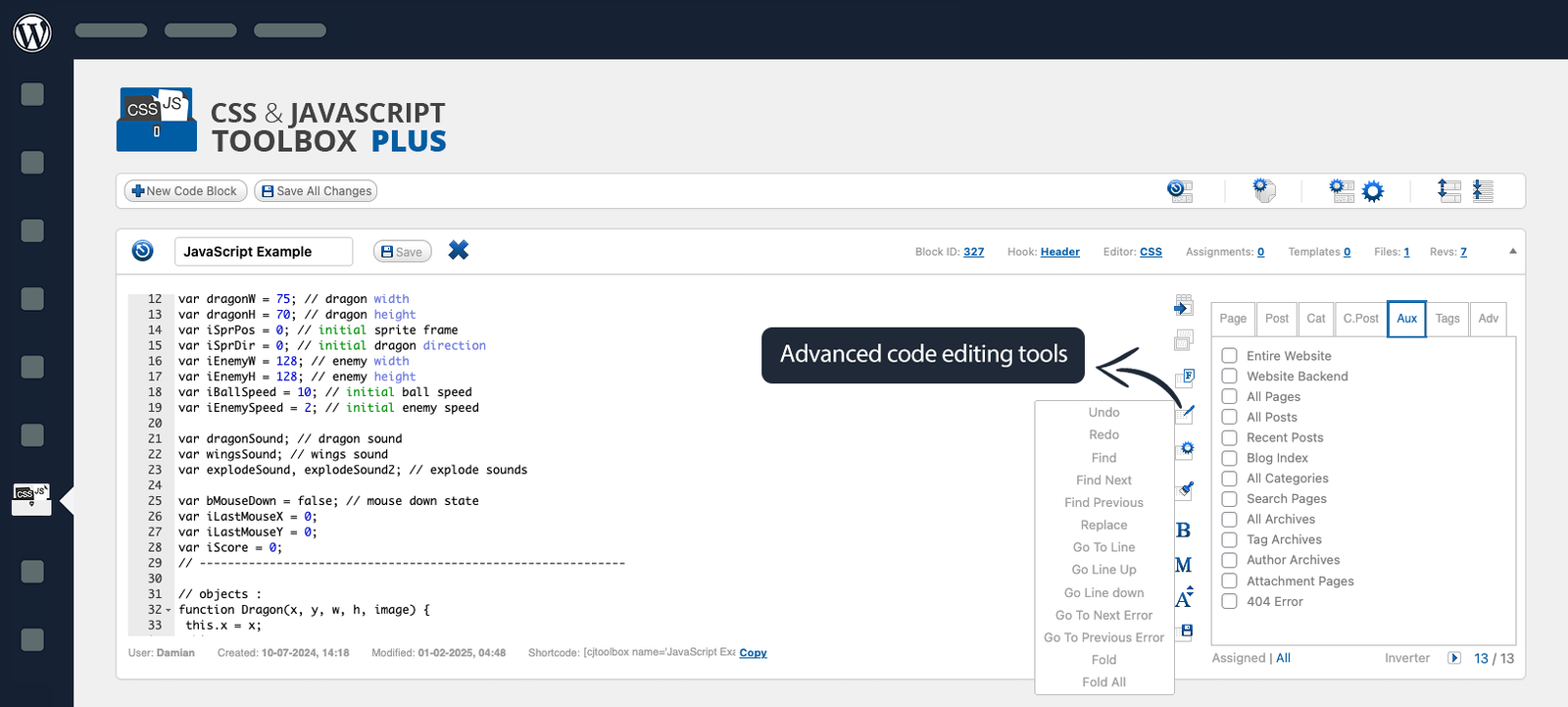The height and width of the screenshot is (707, 1568).
Task: Place cursor on code line 25
Action: tap(328, 501)
